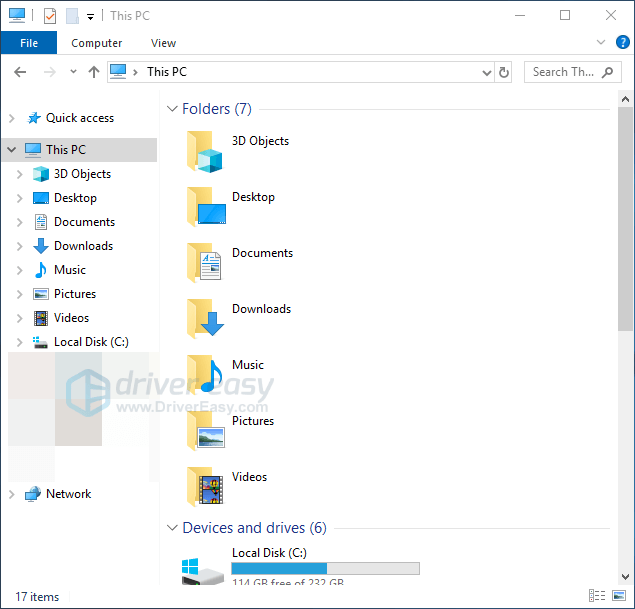Select Quick access in navigation pane

coord(80,118)
